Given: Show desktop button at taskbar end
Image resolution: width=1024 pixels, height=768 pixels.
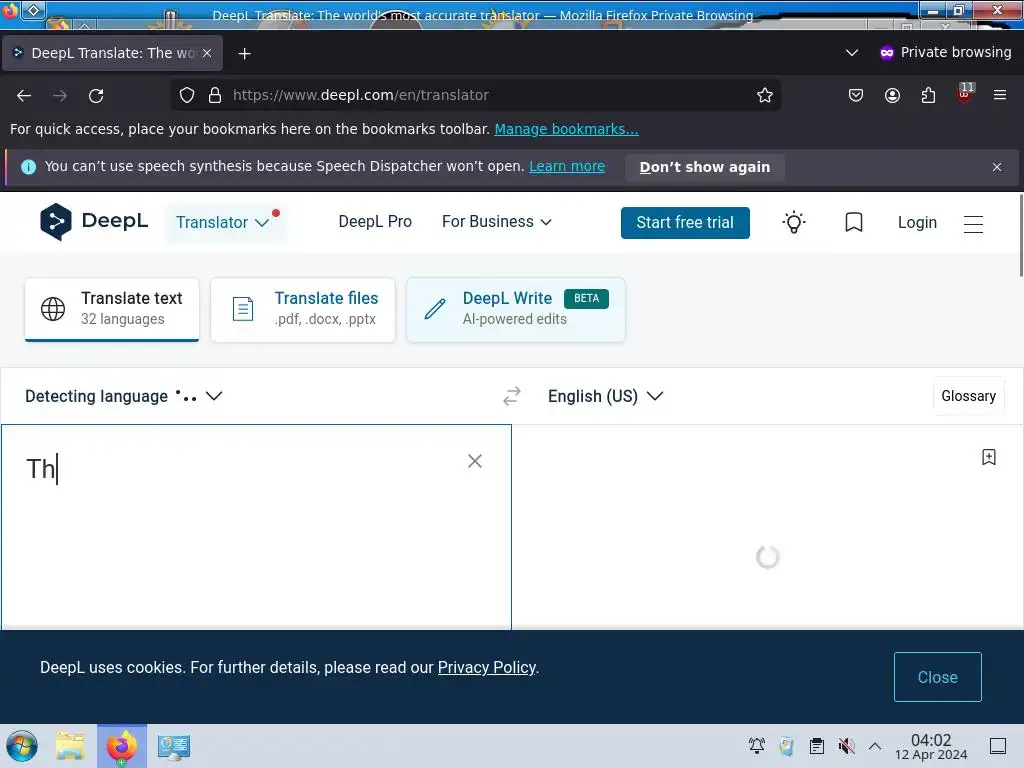Looking at the screenshot, I should pos(998,746).
